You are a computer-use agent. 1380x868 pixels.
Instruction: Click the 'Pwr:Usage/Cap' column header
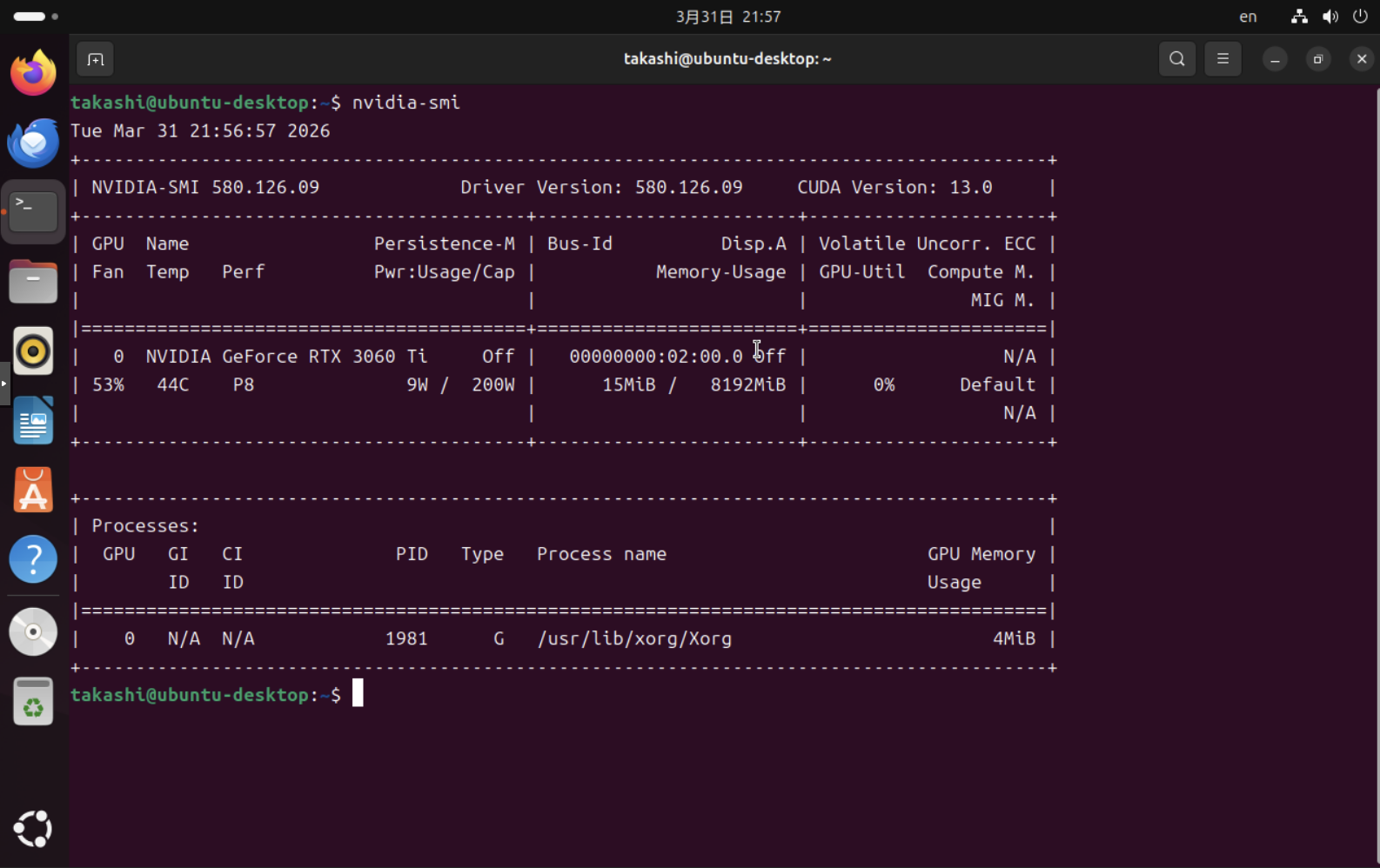click(444, 272)
